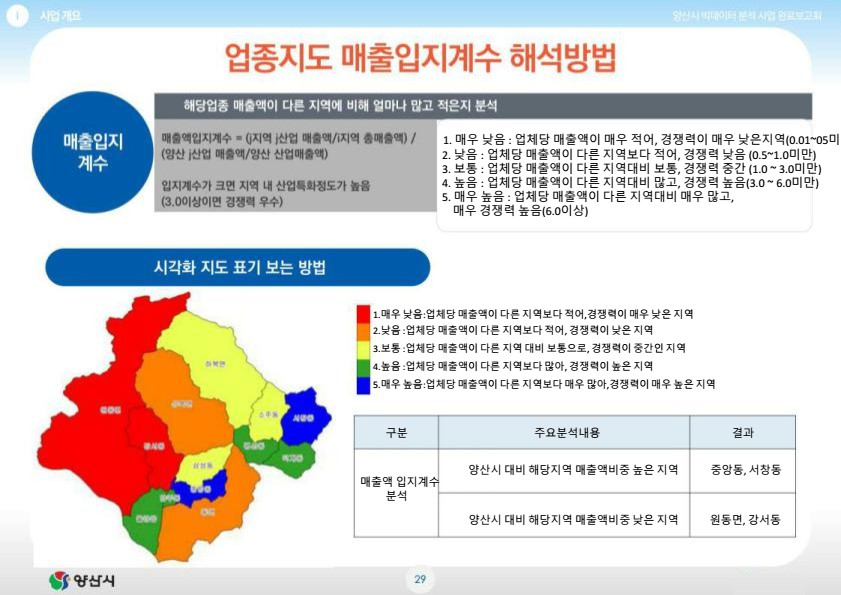Select the line 입지계수가 크면 지역 내 산업특화정도가 높음
Viewport: 841px width, 595px height.
point(265,186)
